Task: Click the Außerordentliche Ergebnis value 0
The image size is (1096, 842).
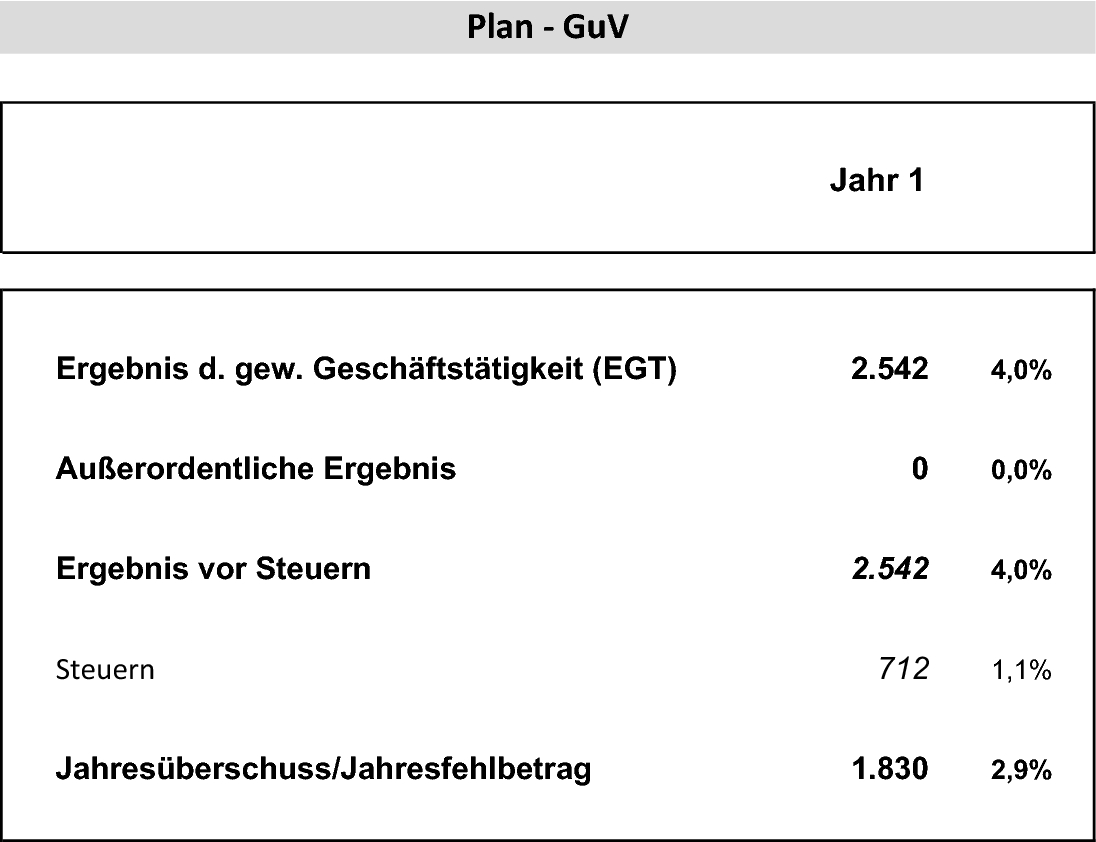Action: (920, 468)
